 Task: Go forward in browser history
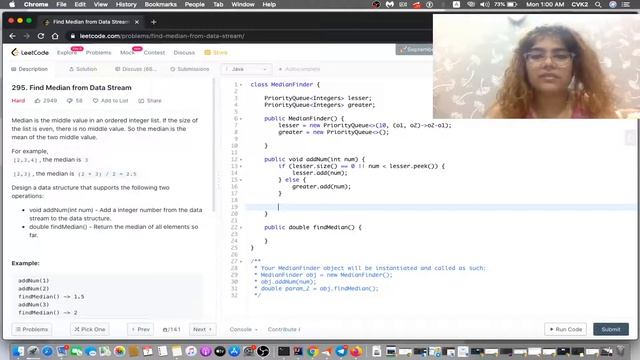pos(27,36)
